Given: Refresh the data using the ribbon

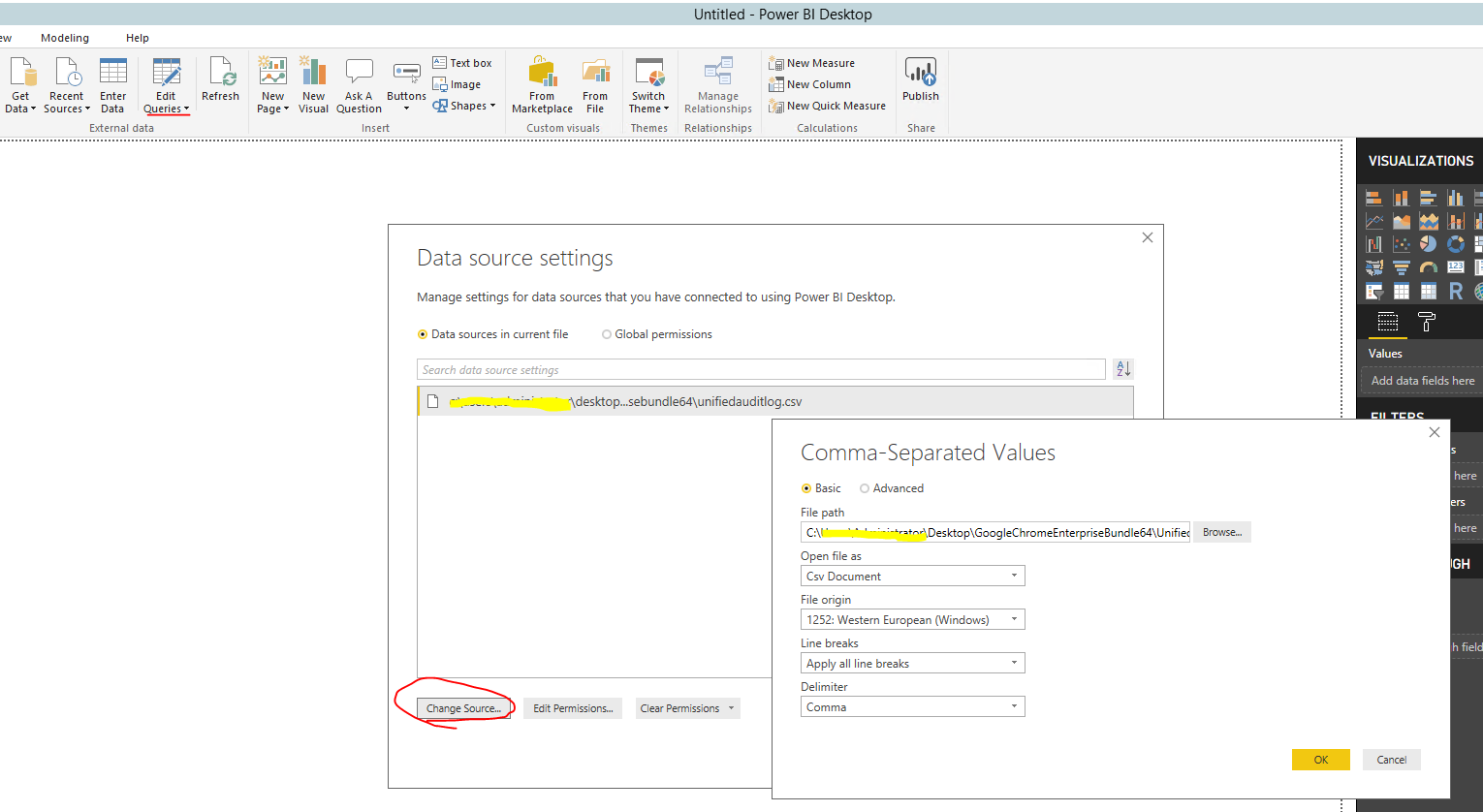Looking at the screenshot, I should click(x=220, y=79).
